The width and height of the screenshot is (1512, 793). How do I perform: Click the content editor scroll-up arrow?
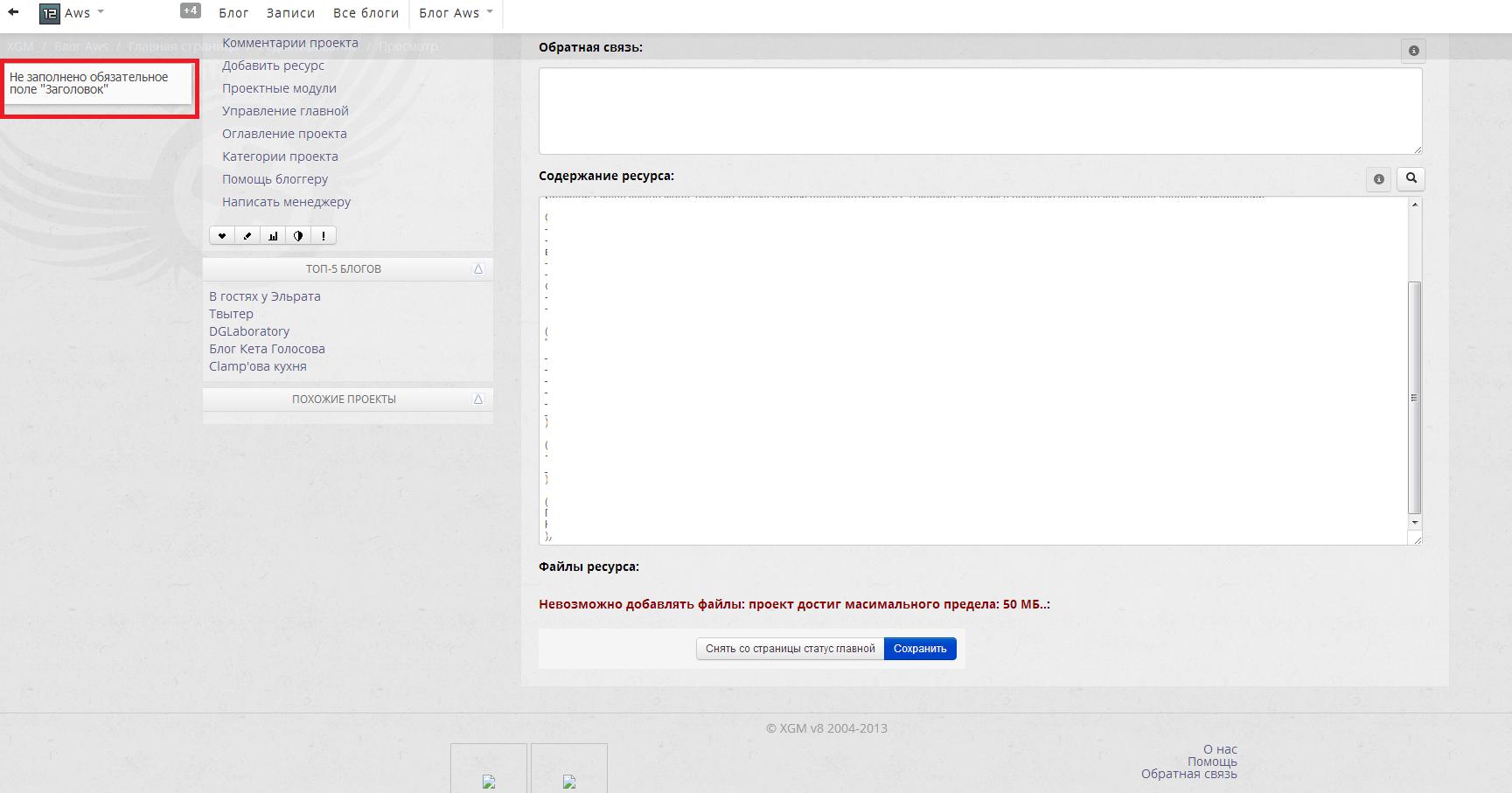pos(1415,204)
